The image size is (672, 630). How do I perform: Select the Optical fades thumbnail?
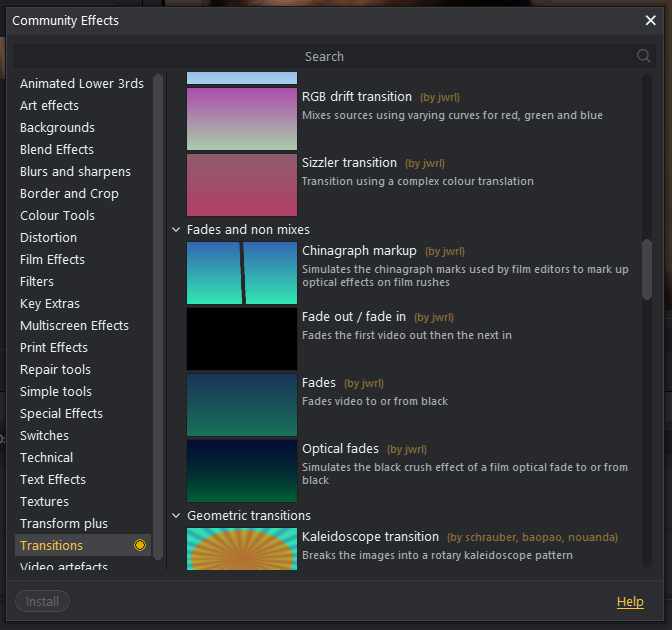pyautogui.click(x=242, y=471)
